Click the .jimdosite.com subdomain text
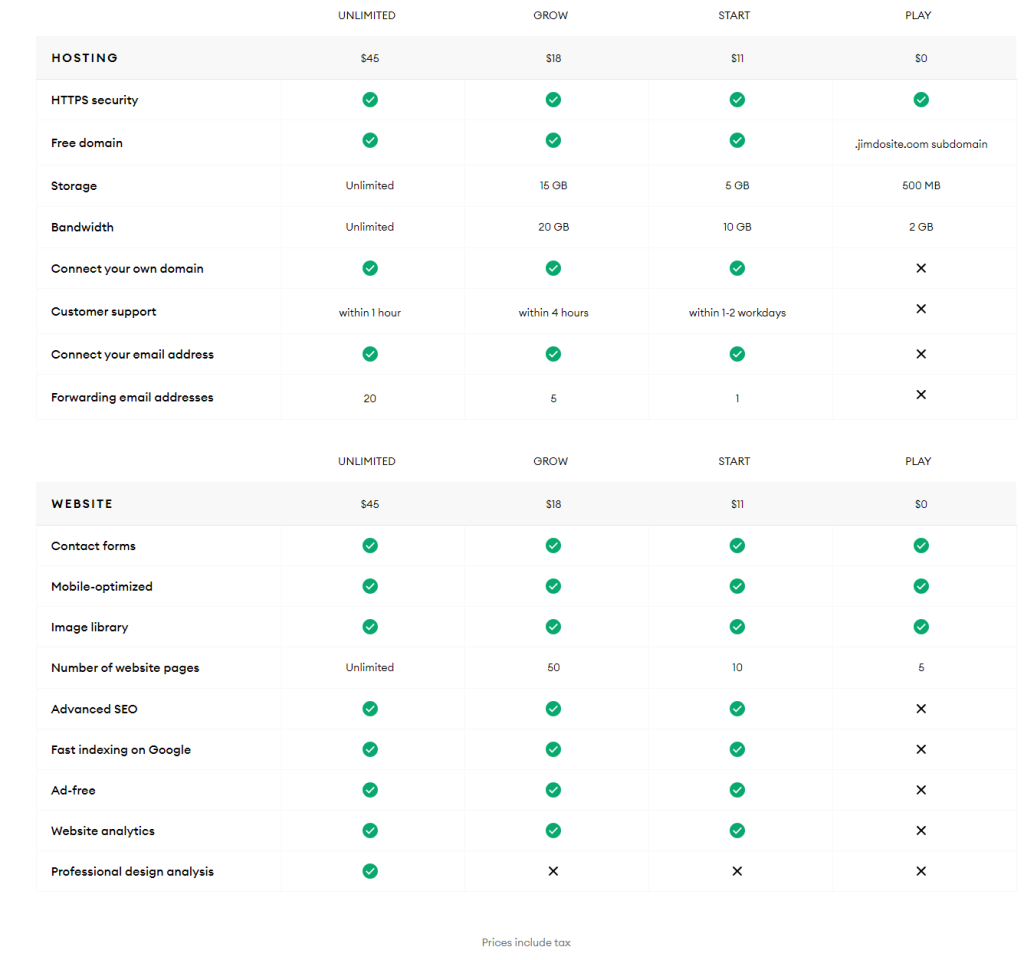The image size is (1024, 960). pyautogui.click(x=921, y=144)
